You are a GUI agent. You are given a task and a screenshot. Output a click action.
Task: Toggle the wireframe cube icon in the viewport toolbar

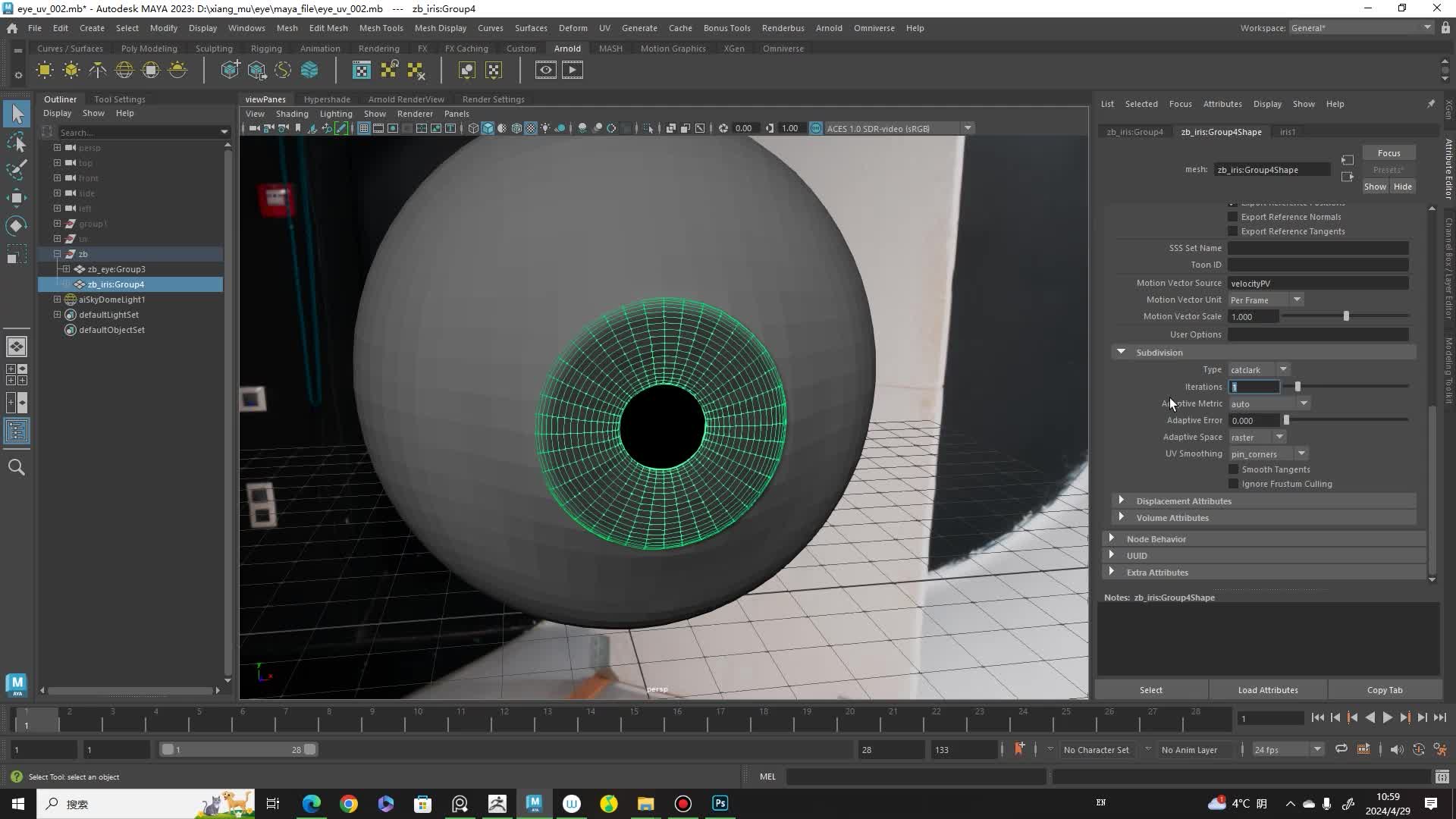pyautogui.click(x=473, y=128)
